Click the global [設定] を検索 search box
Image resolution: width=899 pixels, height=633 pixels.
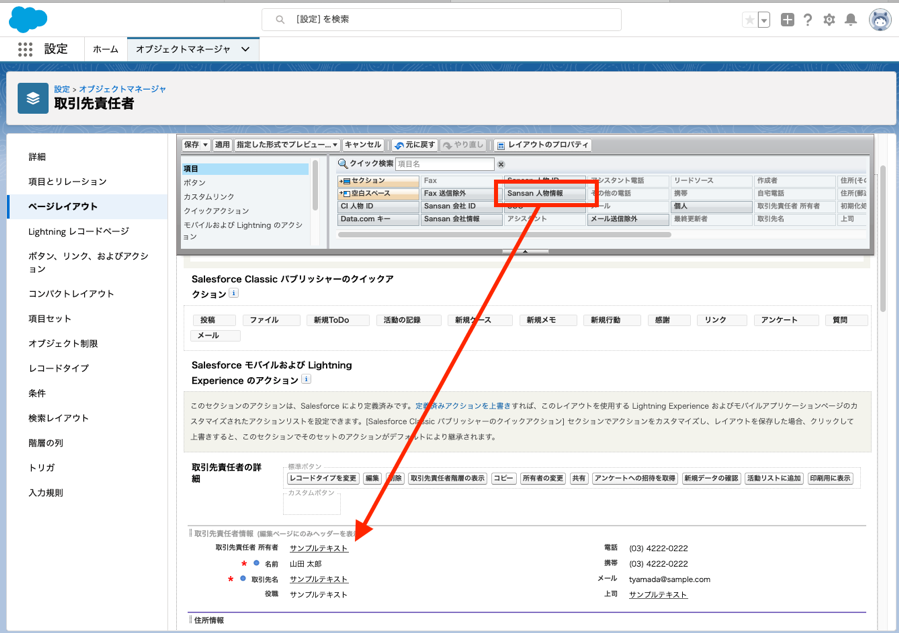(x=441, y=19)
